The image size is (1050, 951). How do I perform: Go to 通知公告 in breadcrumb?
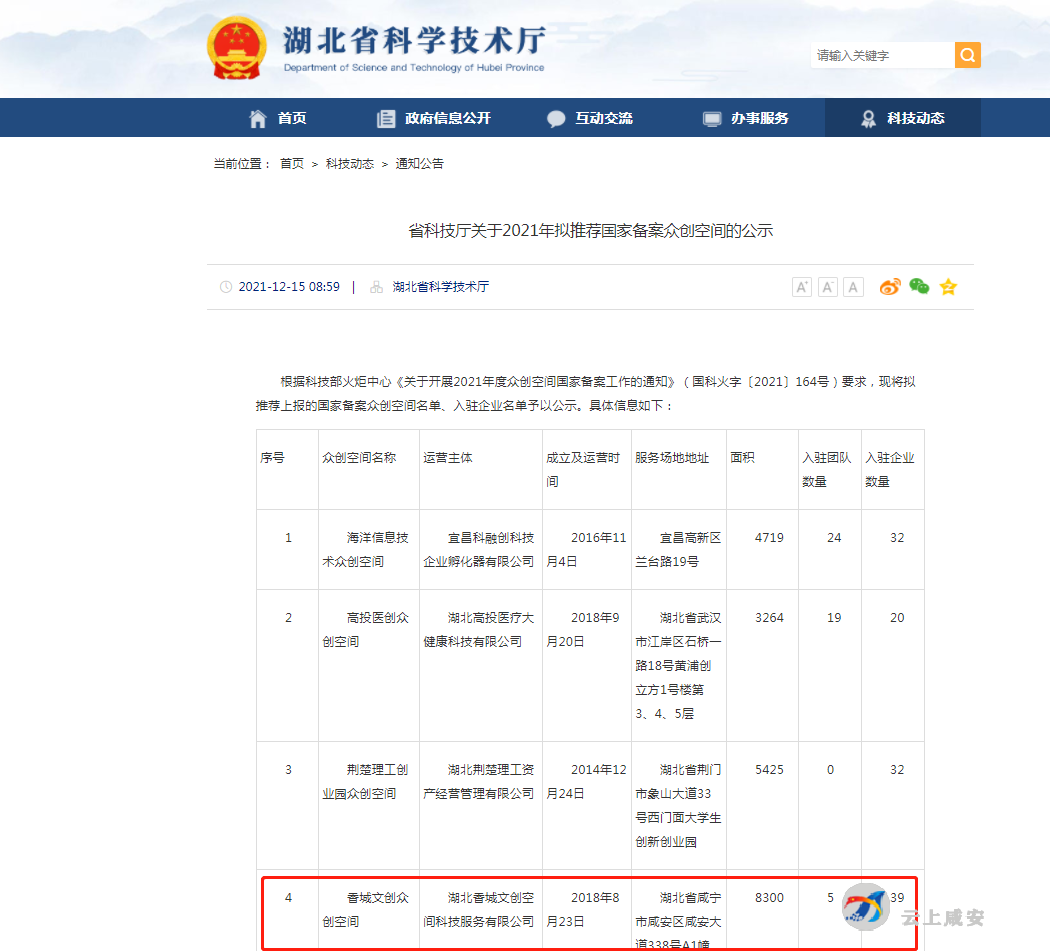[x=419, y=163]
